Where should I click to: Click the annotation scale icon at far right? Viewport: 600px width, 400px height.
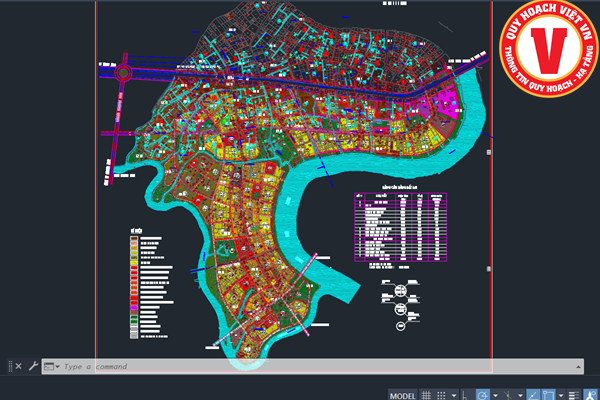coord(592,393)
